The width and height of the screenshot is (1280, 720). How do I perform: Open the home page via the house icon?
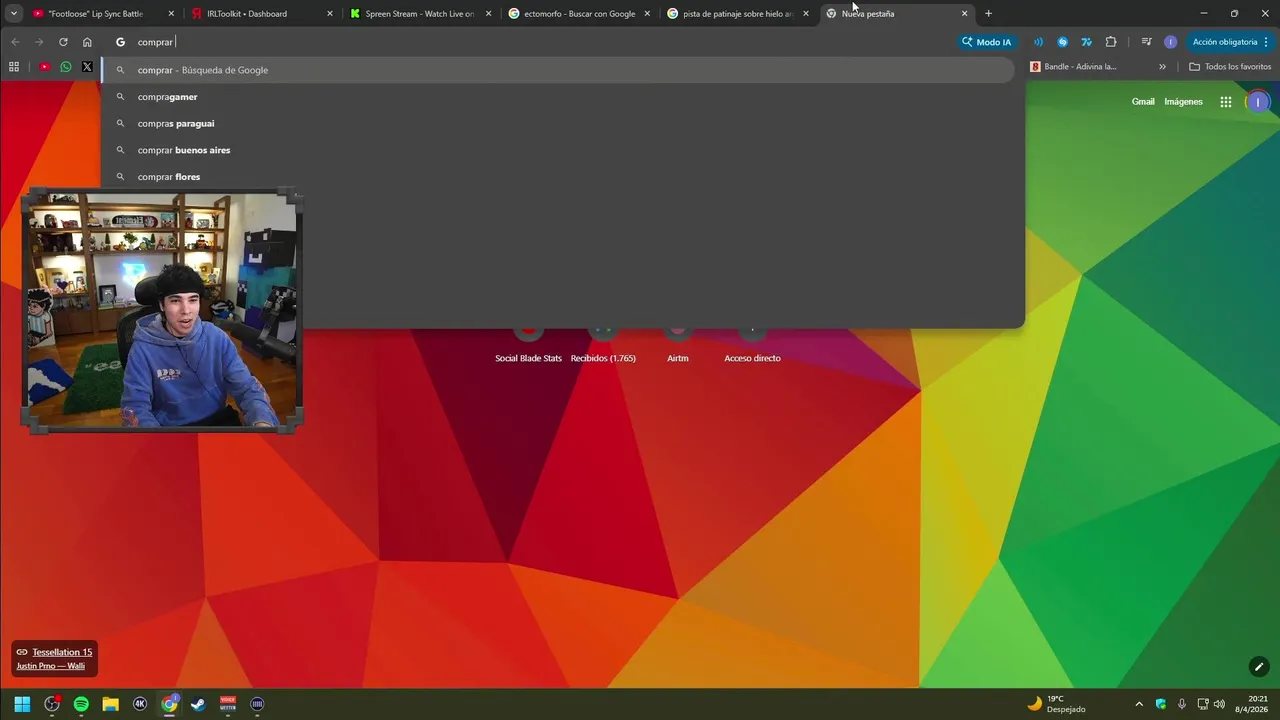(x=87, y=42)
